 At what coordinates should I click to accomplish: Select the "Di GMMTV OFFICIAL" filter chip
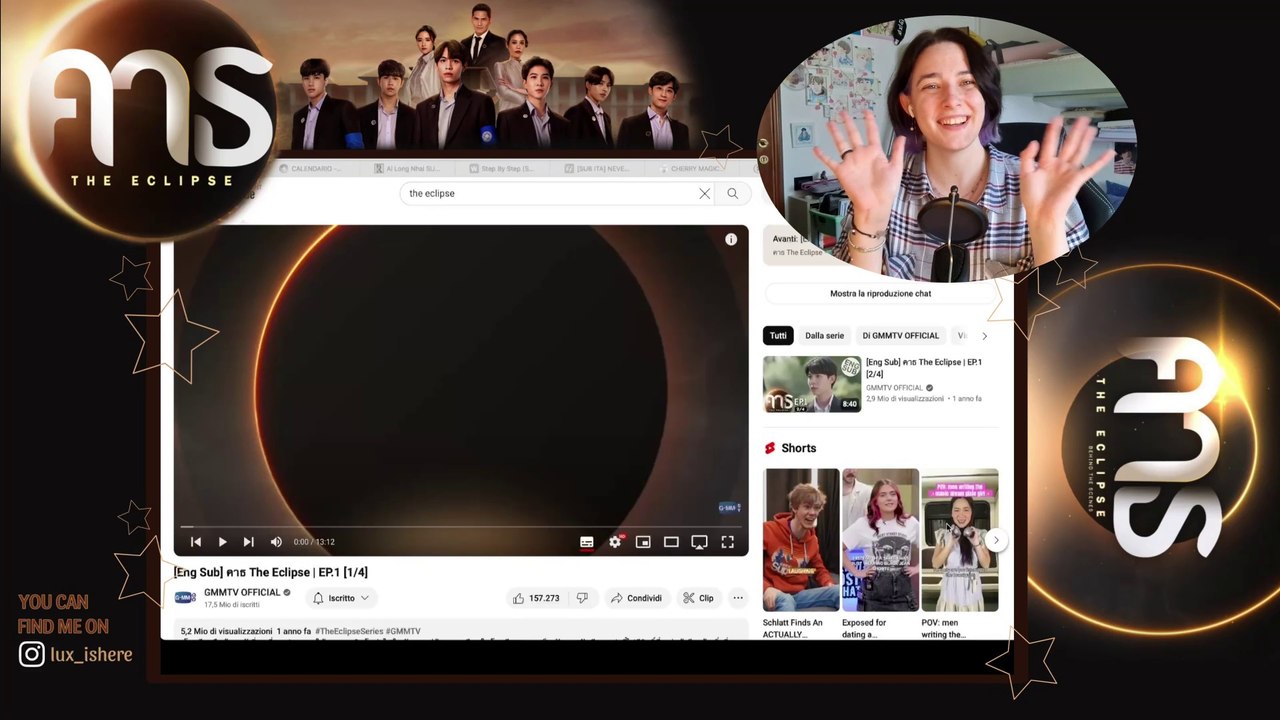tap(901, 336)
